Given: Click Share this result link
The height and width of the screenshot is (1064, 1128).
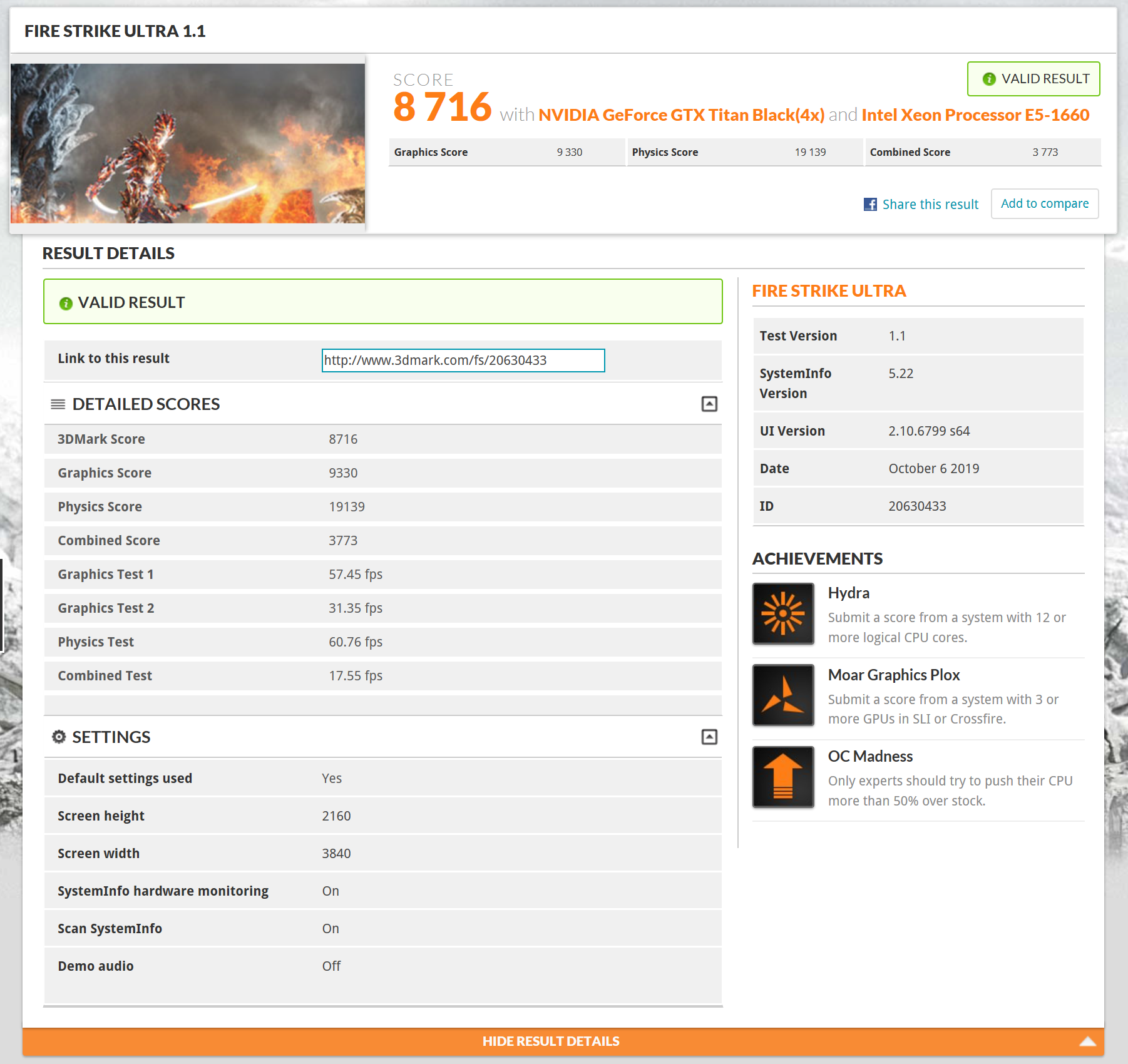Looking at the screenshot, I should pos(930,204).
